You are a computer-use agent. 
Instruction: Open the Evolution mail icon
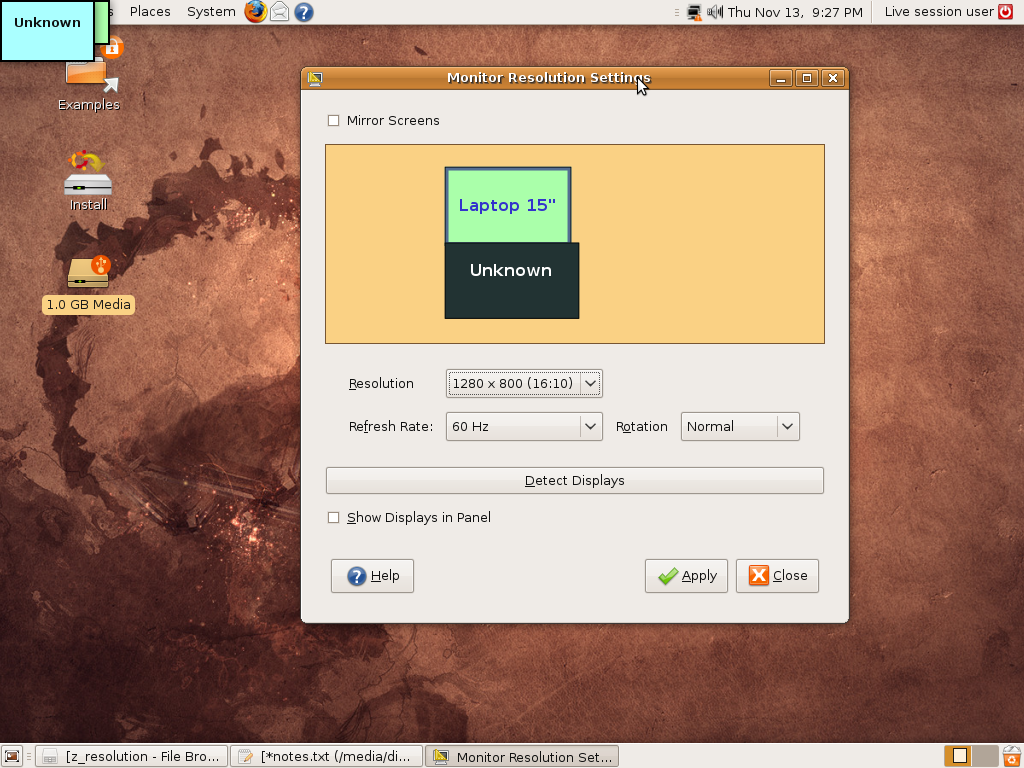click(x=280, y=12)
